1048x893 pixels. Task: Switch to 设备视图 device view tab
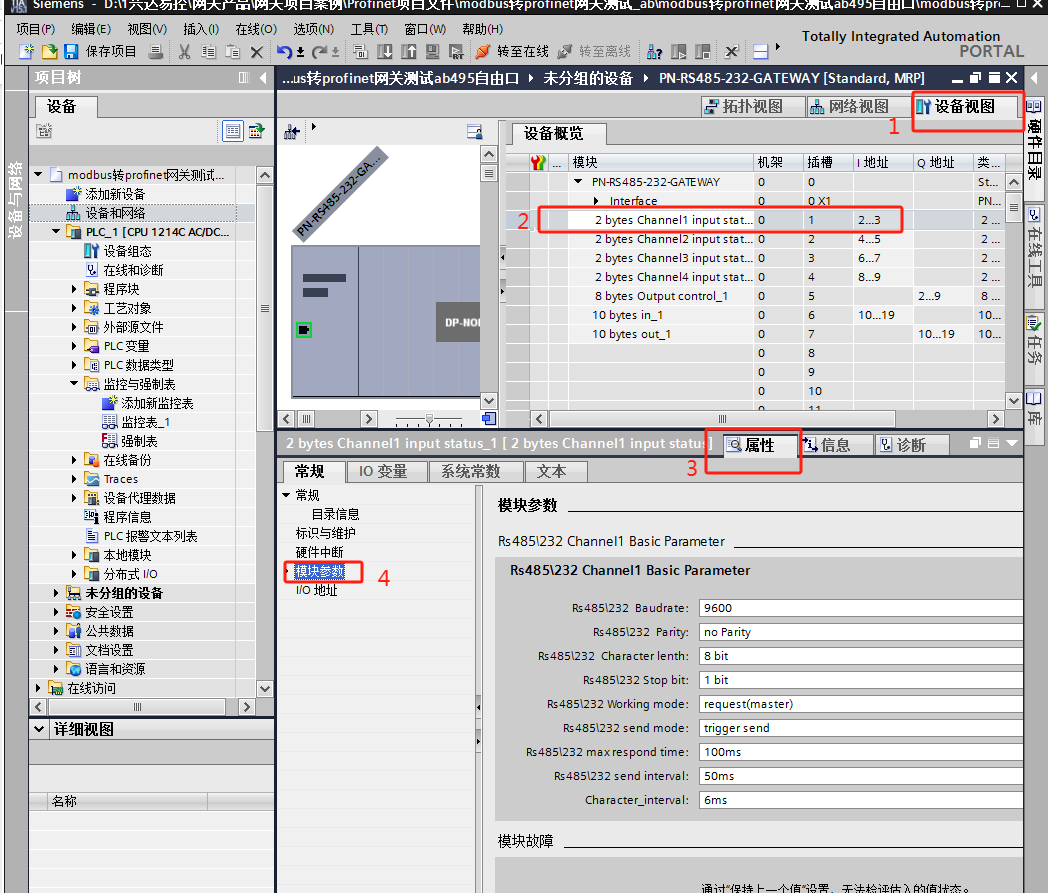(x=964, y=106)
